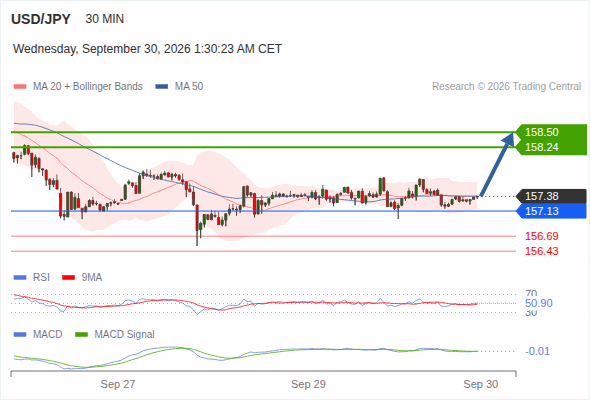
Task: Click the Sep 30 date axis label
Action: point(481,384)
